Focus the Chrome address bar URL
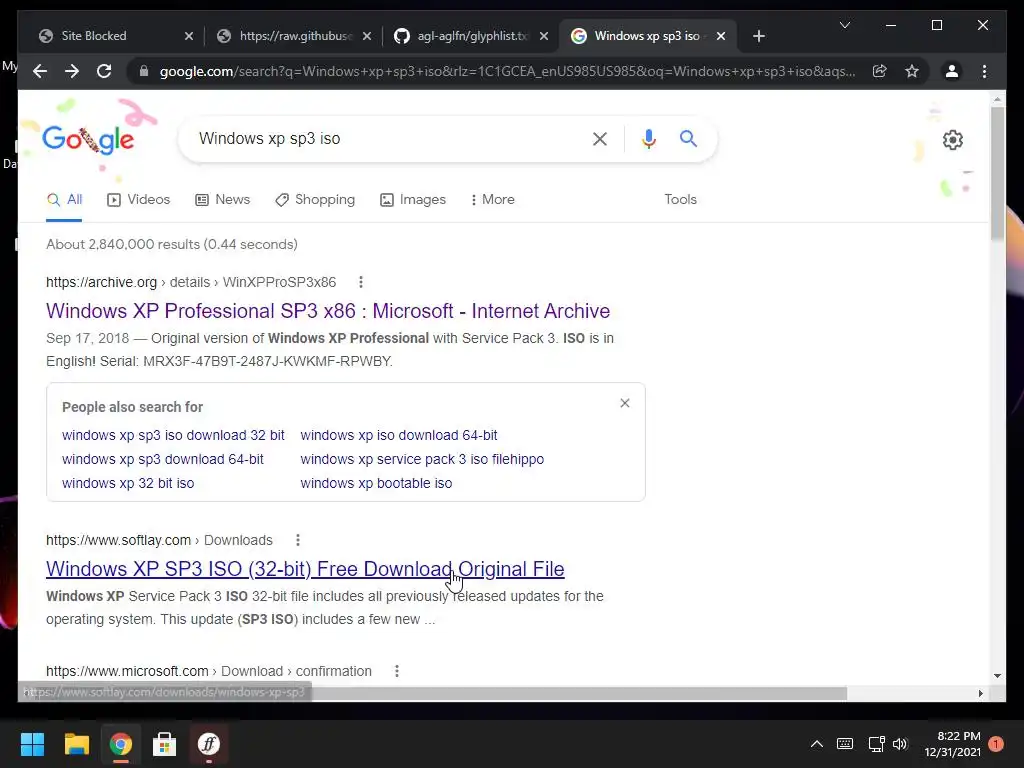This screenshot has height=768, width=1024. [507, 71]
